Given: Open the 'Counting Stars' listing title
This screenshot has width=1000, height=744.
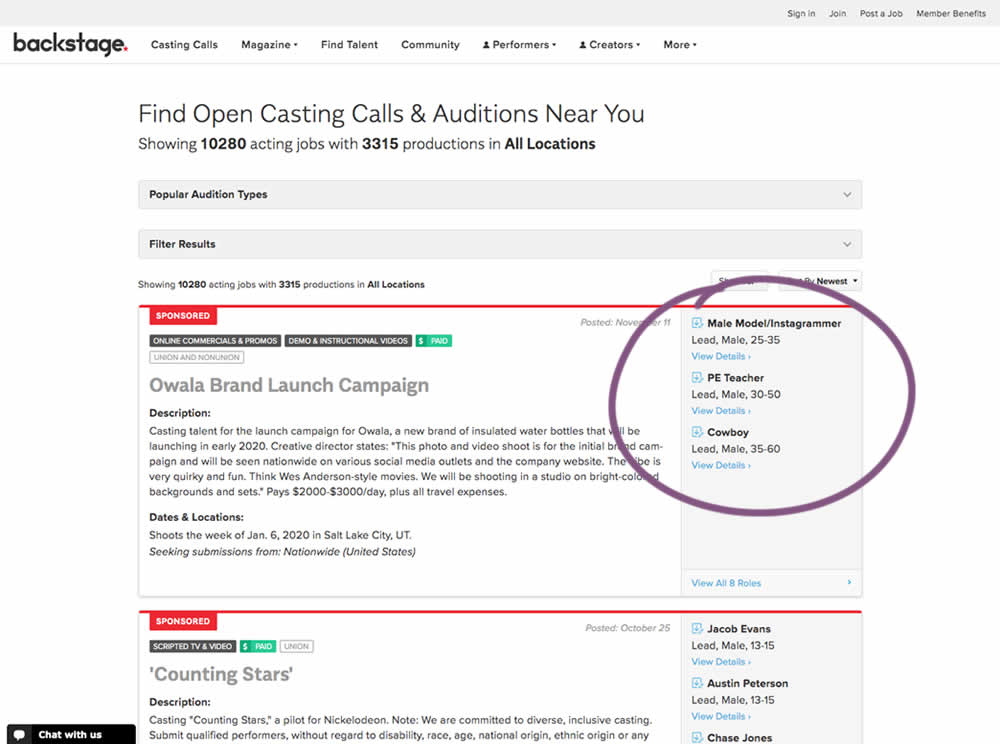Looking at the screenshot, I should 221,674.
